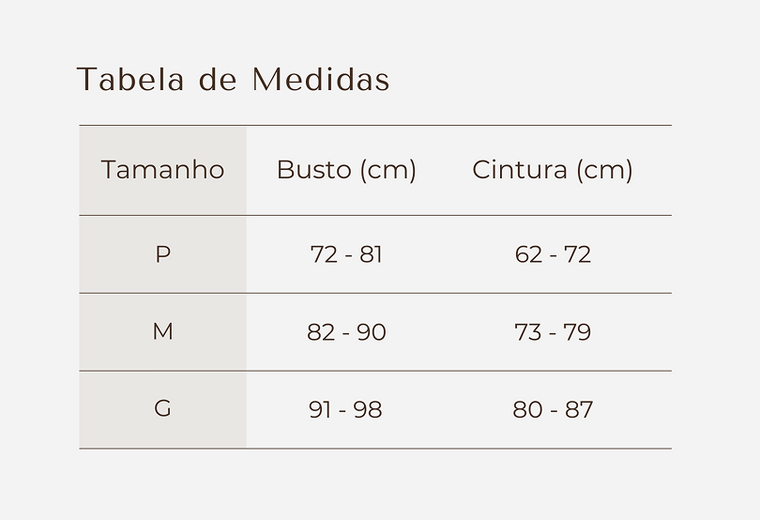Select size P in the Tamanho column
The height and width of the screenshot is (520, 760).
163,254
